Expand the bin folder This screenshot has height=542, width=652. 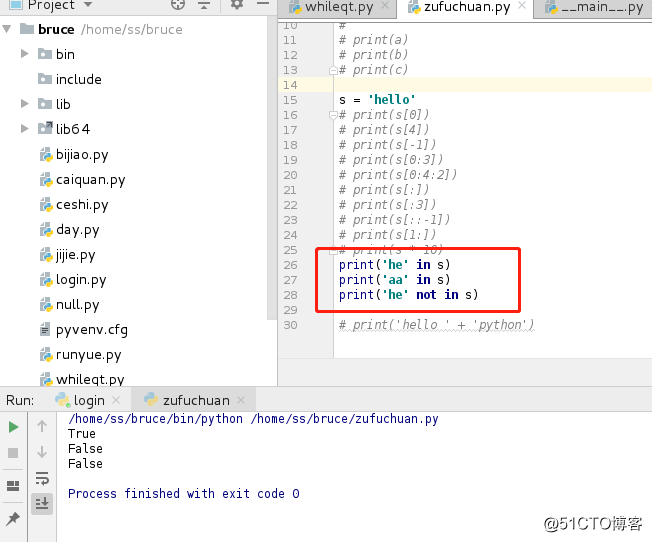[25, 54]
